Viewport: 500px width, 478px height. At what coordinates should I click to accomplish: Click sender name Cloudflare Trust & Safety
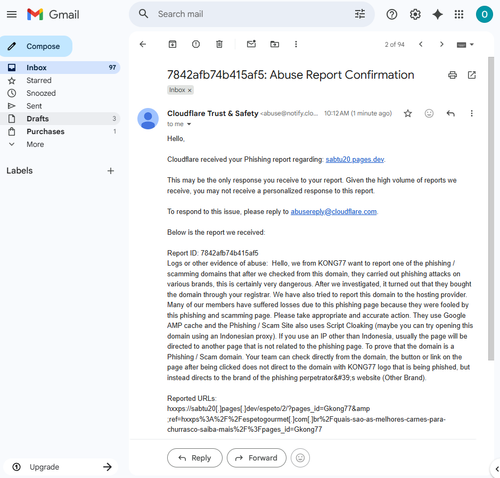(213, 113)
